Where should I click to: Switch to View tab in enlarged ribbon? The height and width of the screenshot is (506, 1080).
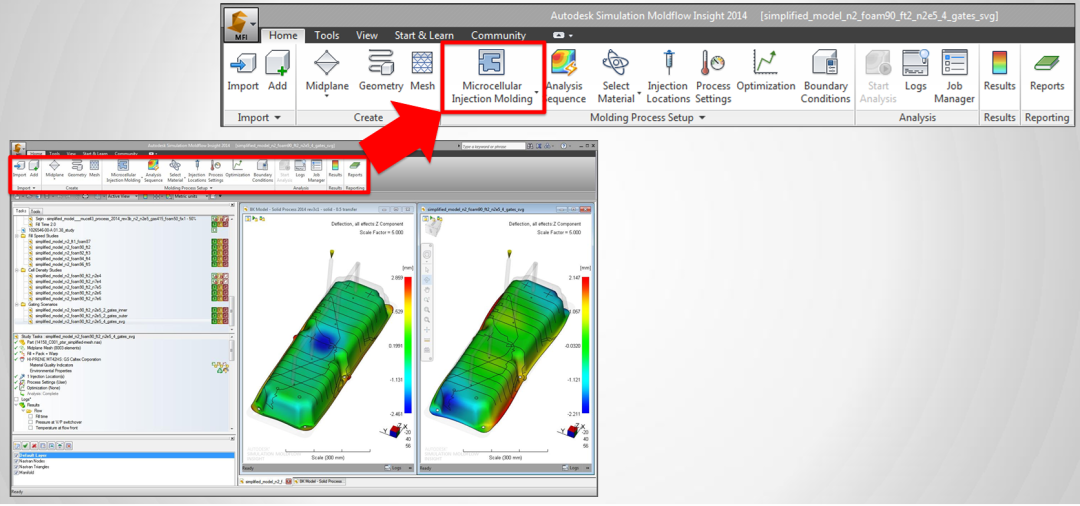tap(367, 35)
